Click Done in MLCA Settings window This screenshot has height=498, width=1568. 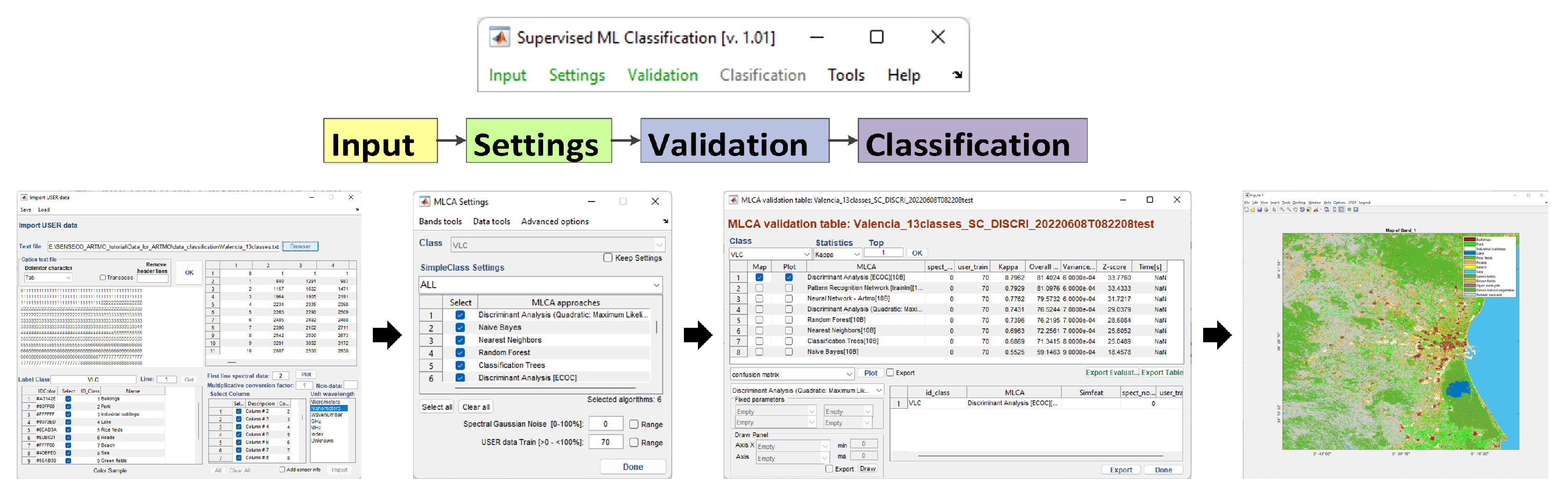(632, 467)
